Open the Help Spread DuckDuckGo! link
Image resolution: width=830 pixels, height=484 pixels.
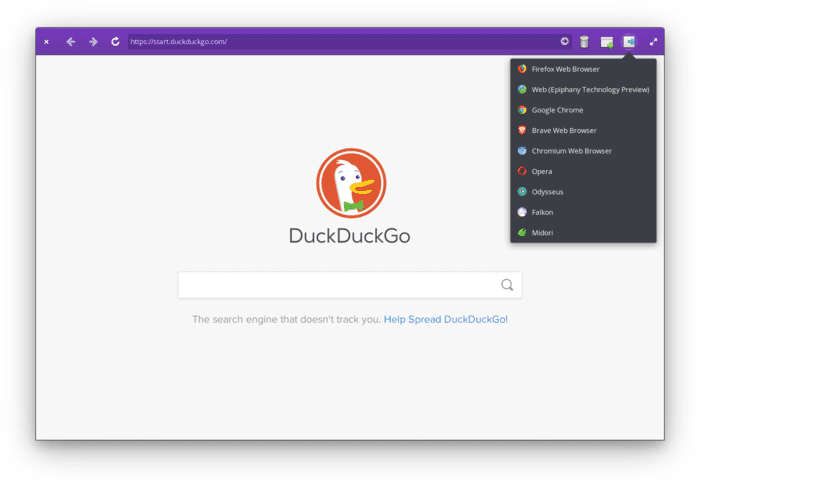(x=445, y=320)
